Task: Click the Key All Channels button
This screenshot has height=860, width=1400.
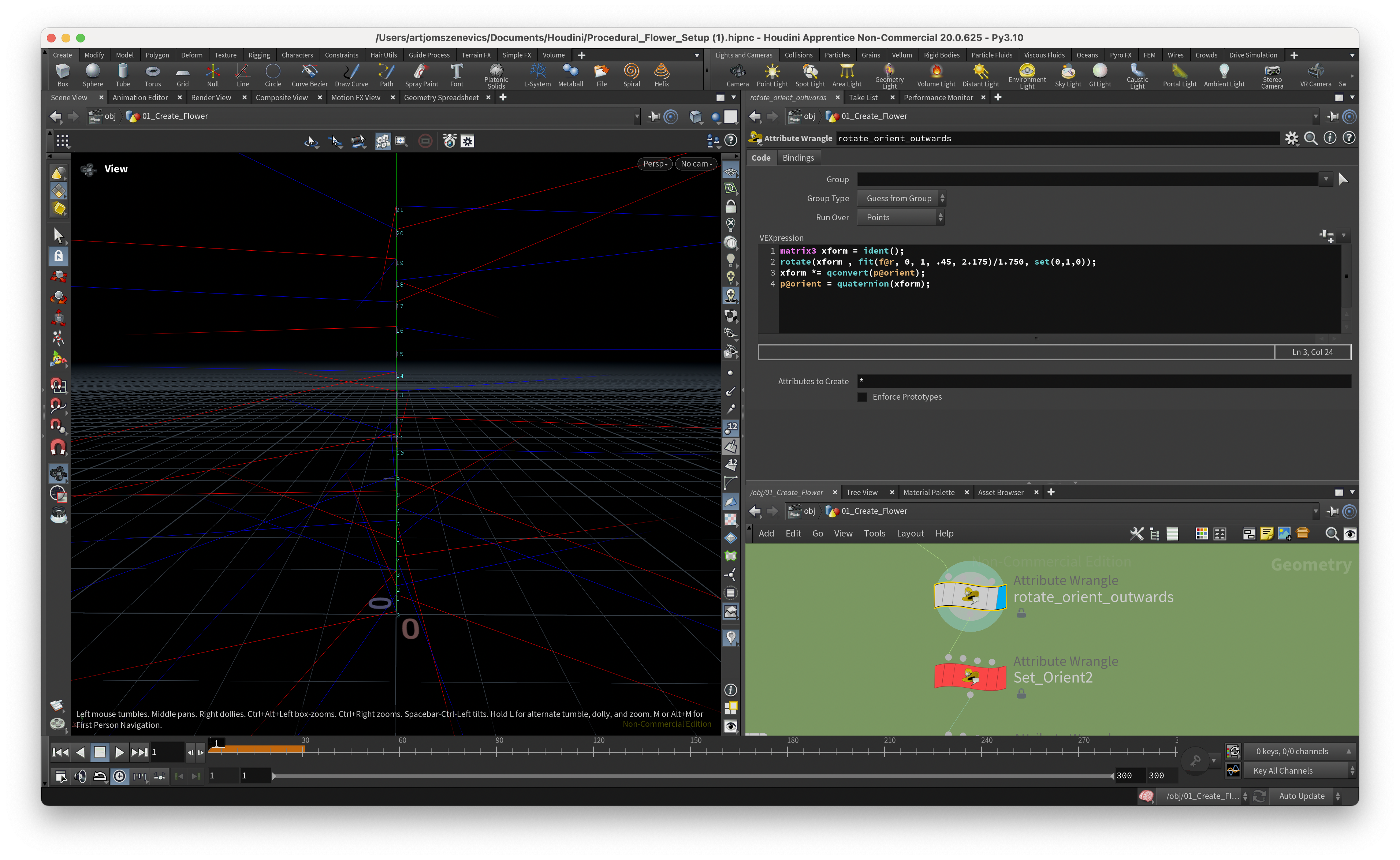Action: [x=1283, y=771]
